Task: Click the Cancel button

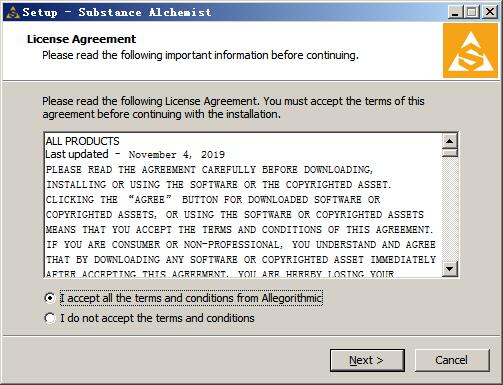Action: click(x=452, y=360)
